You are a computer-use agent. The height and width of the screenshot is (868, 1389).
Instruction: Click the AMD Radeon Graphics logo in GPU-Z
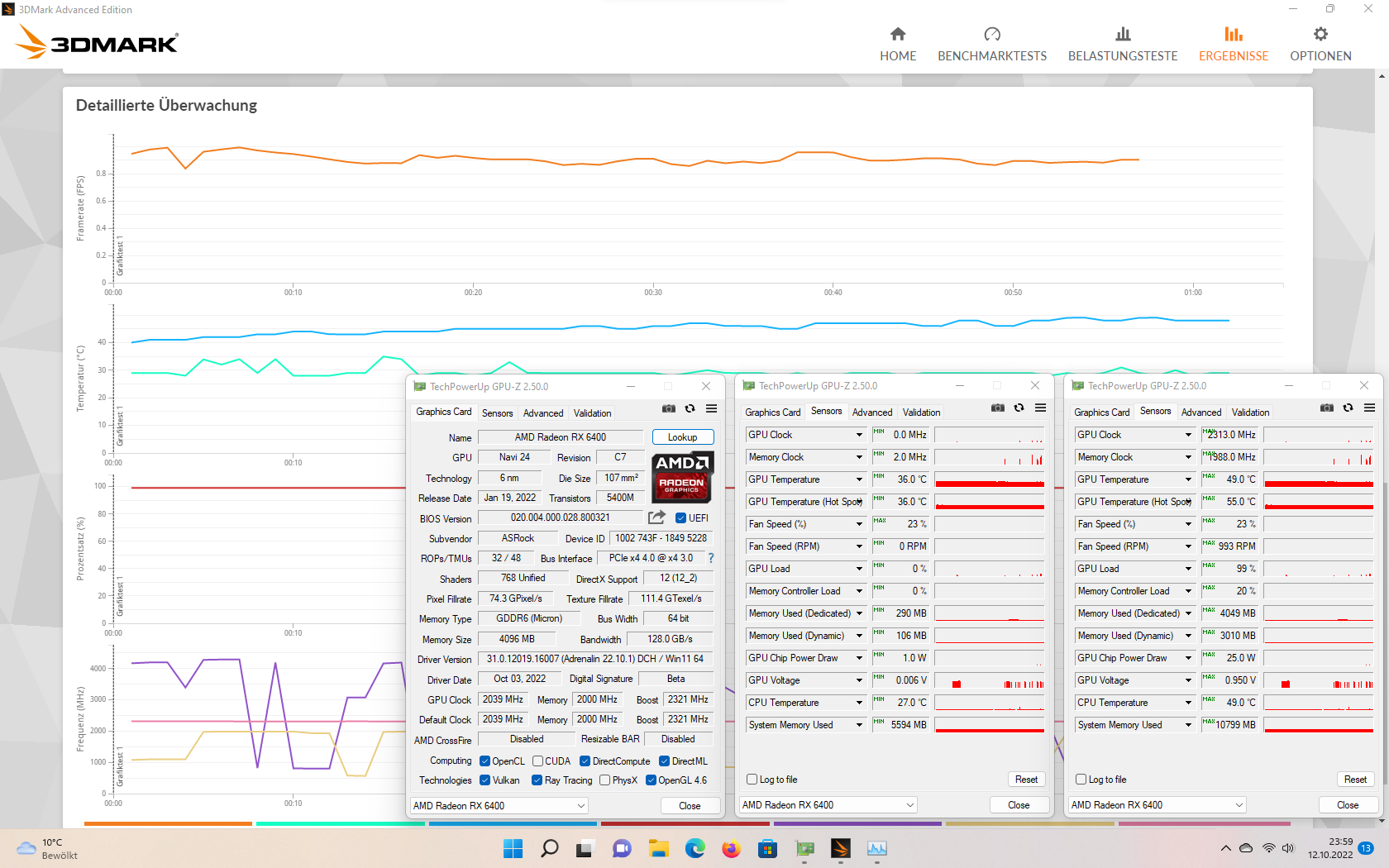(x=682, y=478)
